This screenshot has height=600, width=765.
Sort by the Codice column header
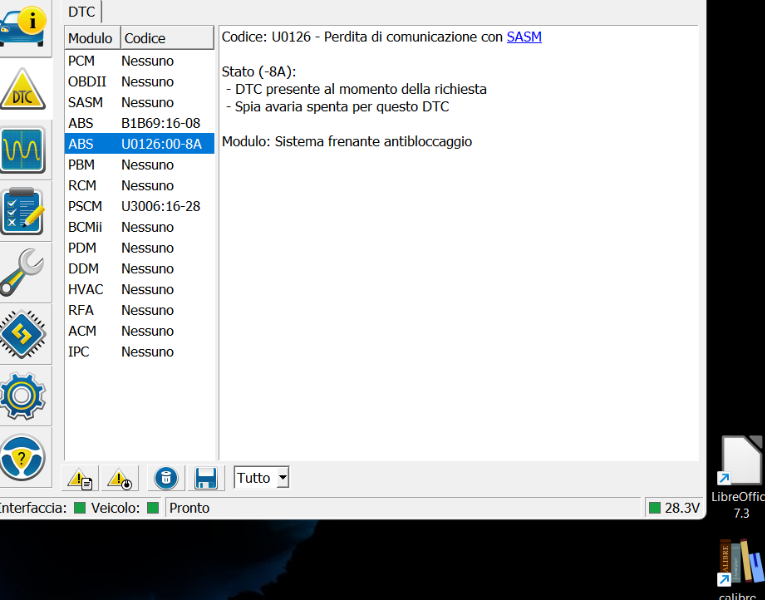point(167,38)
